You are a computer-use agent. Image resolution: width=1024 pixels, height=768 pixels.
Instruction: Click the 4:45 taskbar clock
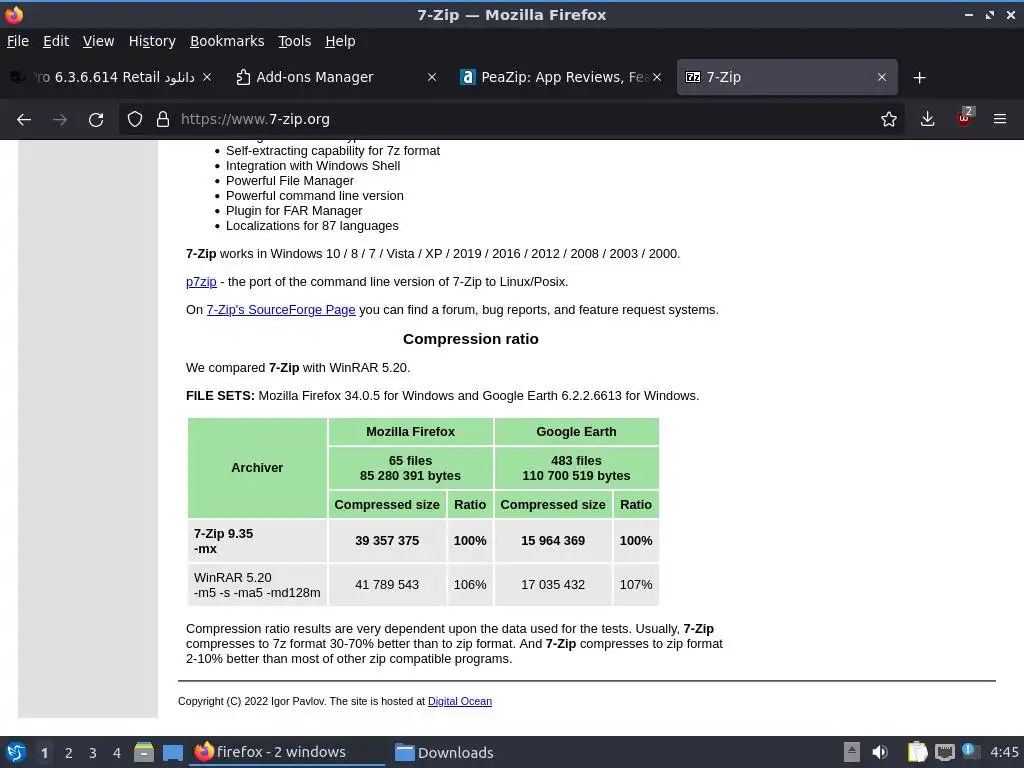coord(1004,752)
